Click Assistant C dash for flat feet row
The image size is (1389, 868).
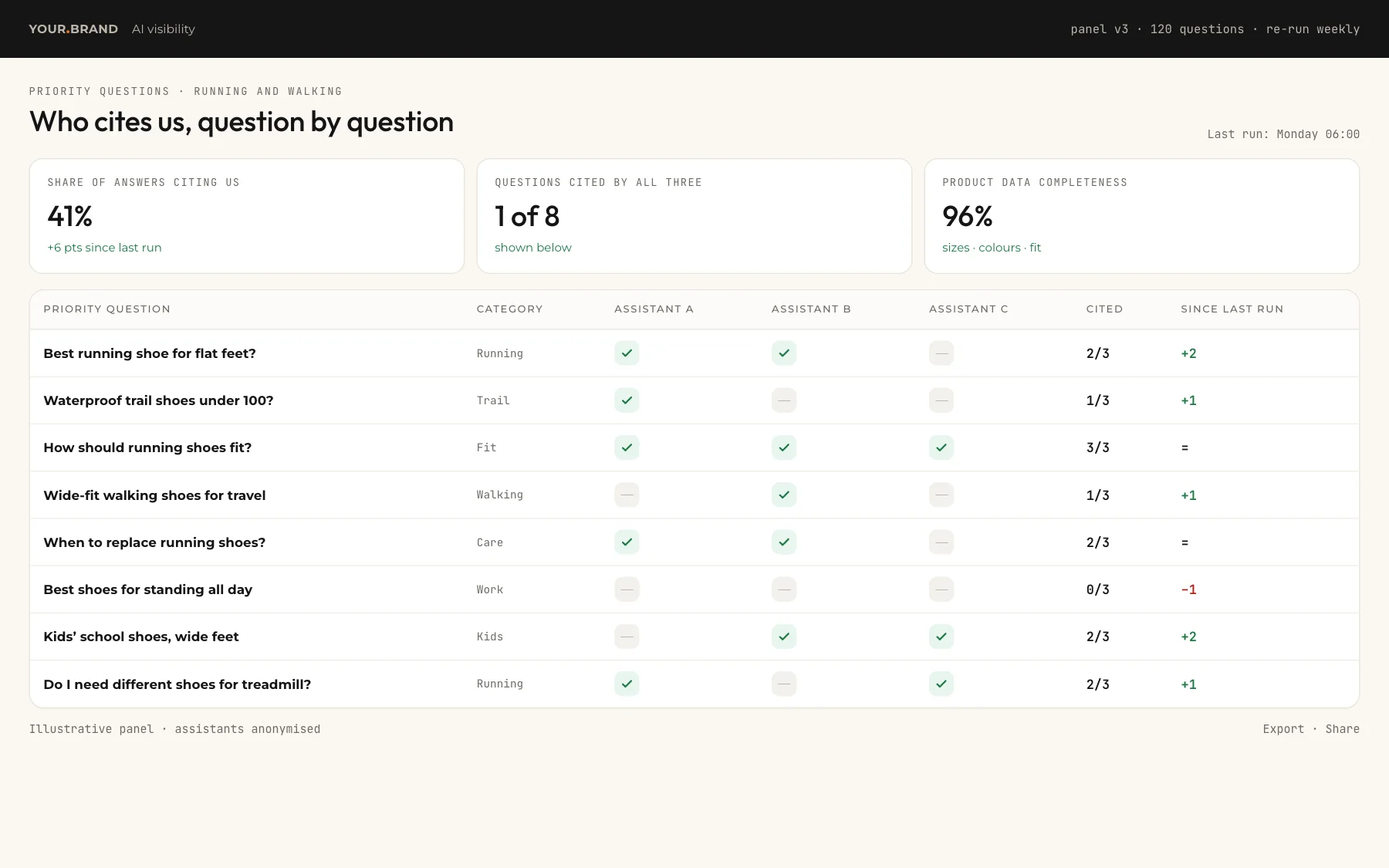[941, 353]
